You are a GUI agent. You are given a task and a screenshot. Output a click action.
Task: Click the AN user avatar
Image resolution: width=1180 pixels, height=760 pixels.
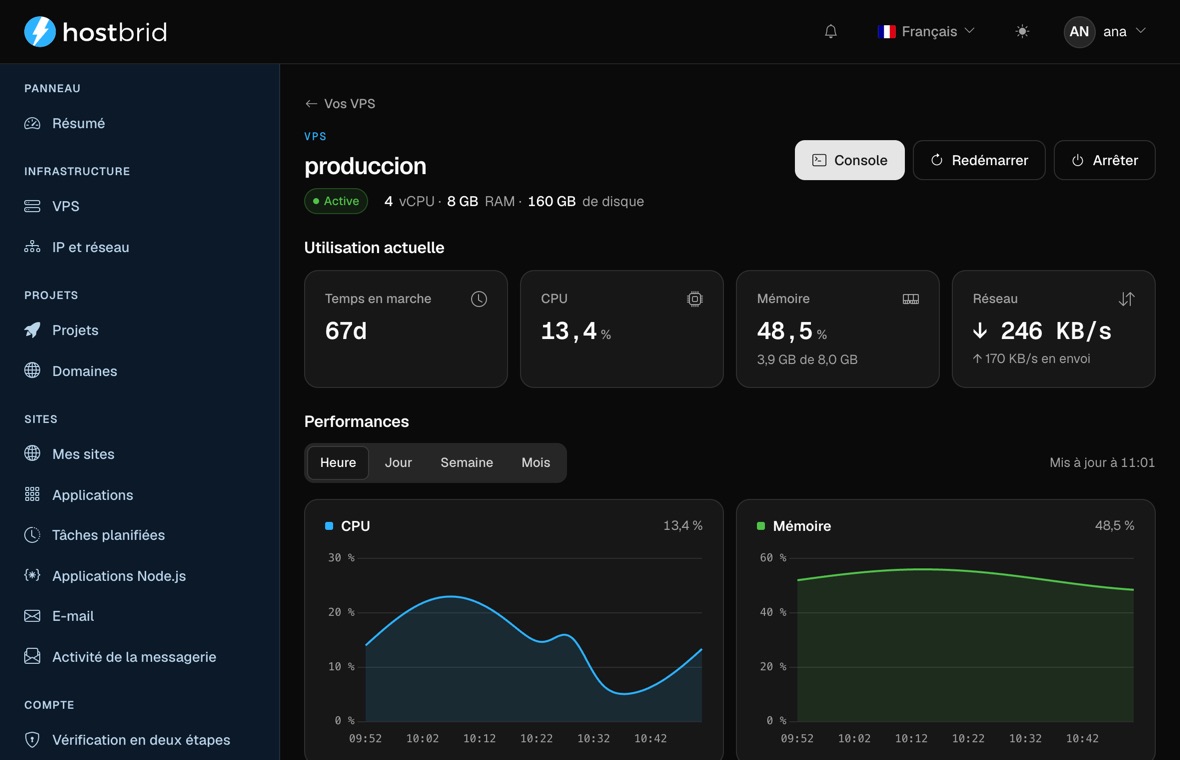coord(1079,32)
